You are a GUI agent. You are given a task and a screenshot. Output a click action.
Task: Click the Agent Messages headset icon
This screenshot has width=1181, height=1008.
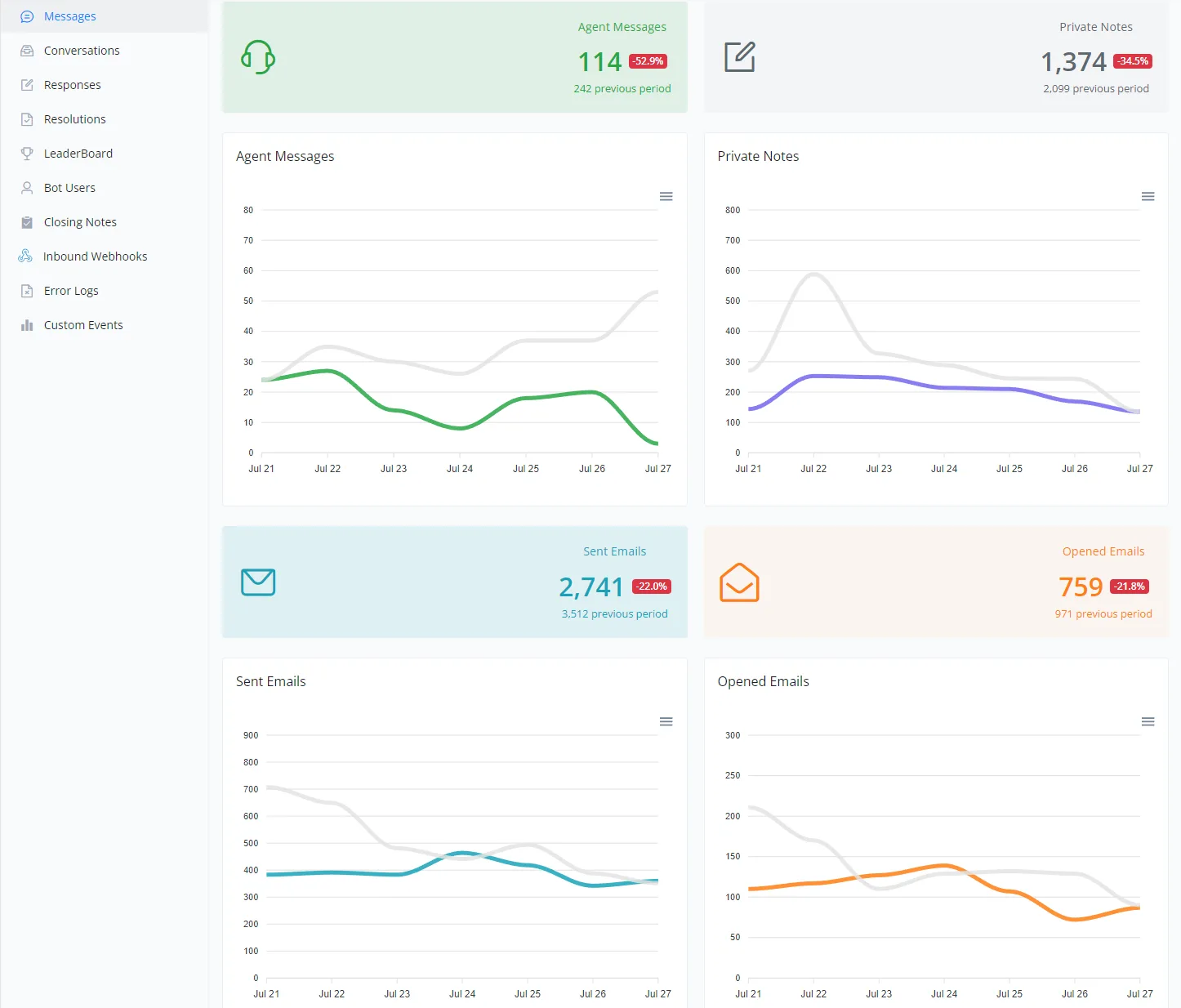(258, 57)
